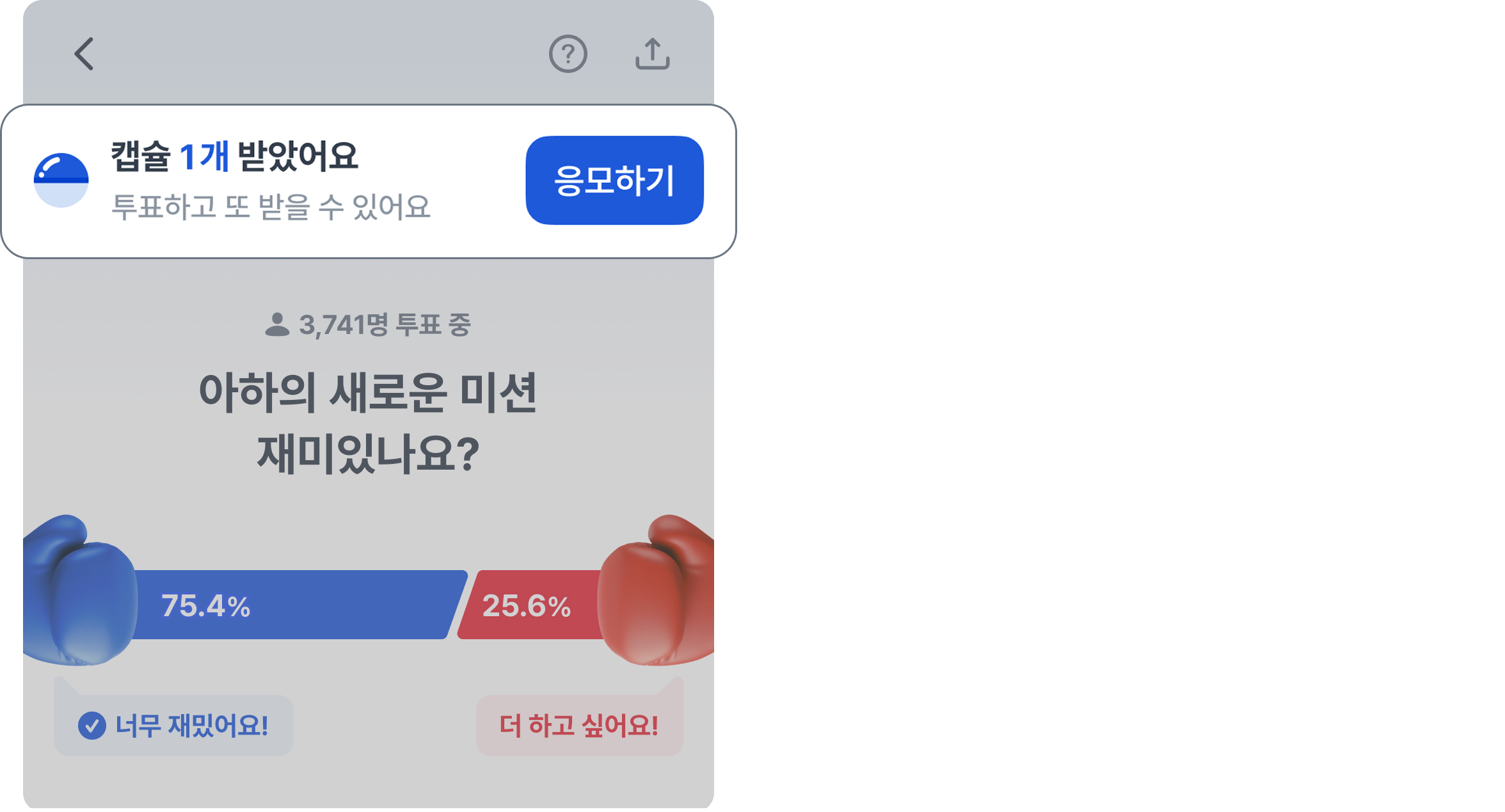Click the blue checkmark beside 너무 재밌어요!

click(92, 726)
